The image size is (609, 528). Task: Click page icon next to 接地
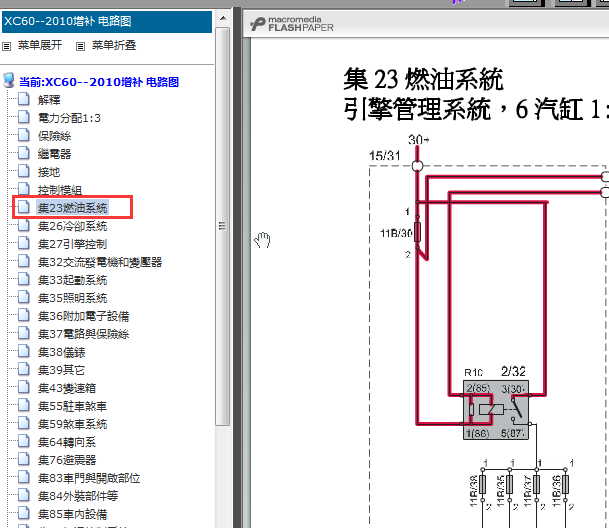[x=24, y=171]
